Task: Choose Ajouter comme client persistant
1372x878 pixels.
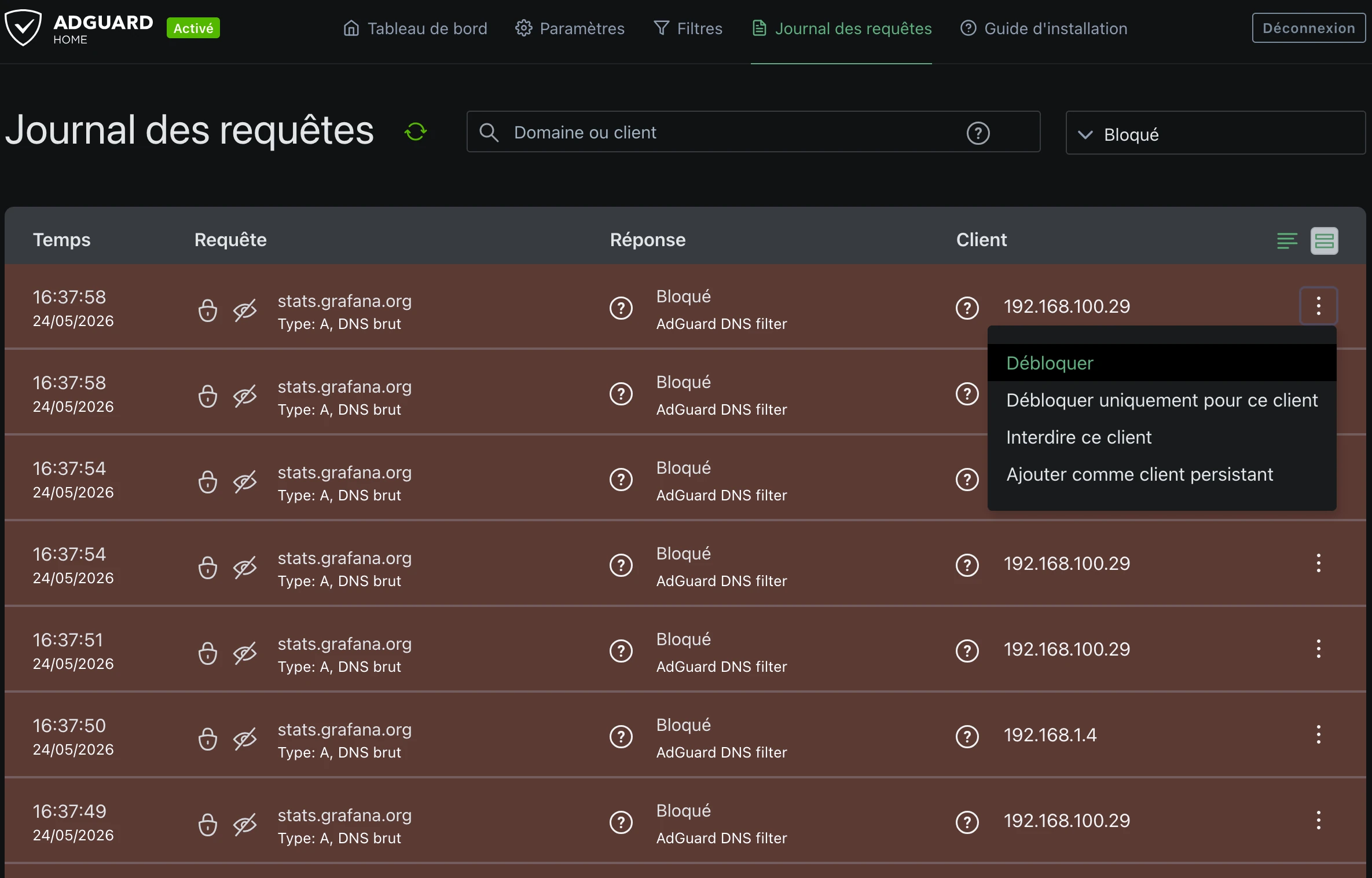Action: tap(1162, 474)
